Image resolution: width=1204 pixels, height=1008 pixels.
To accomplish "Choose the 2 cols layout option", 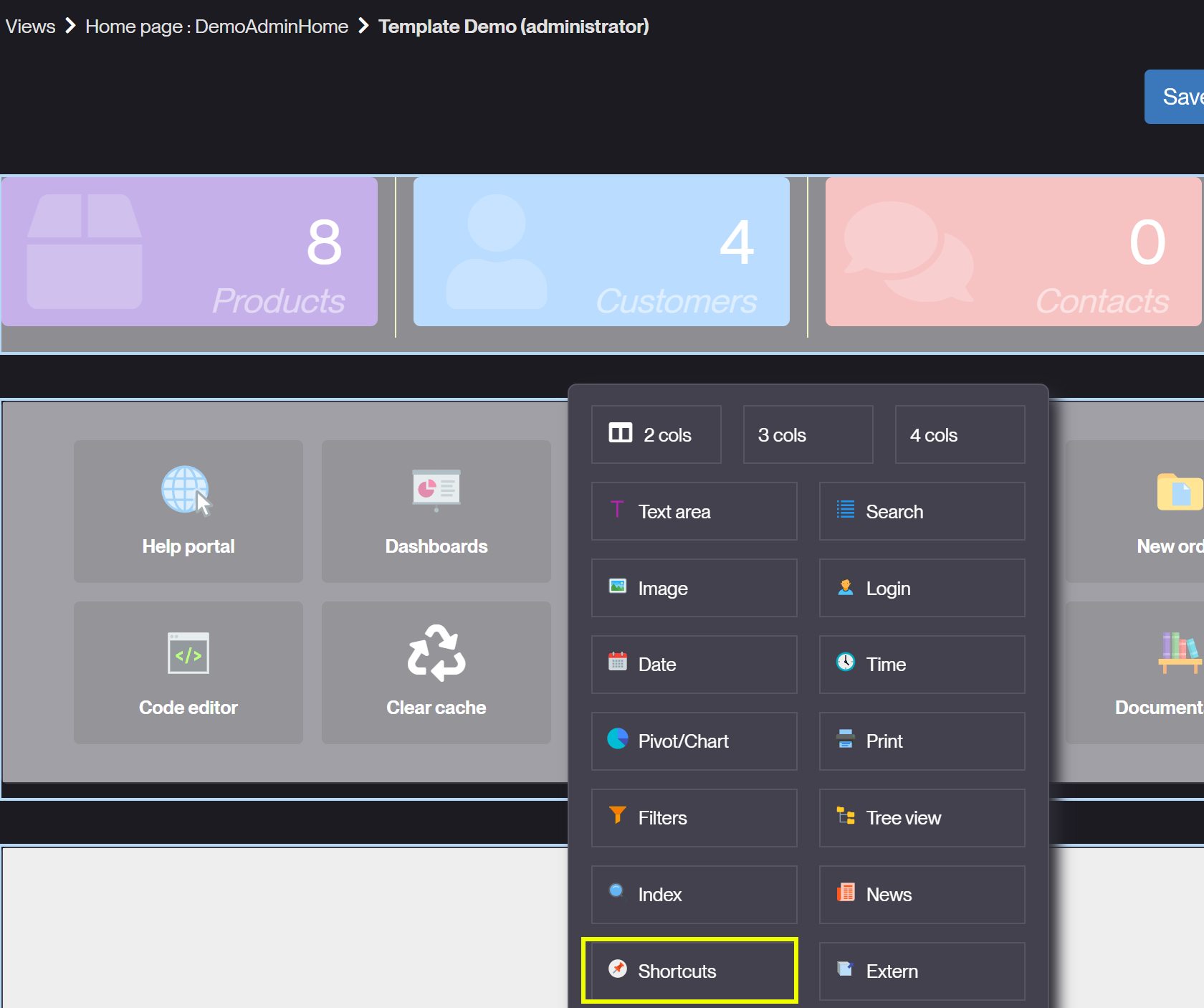I will 656,434.
